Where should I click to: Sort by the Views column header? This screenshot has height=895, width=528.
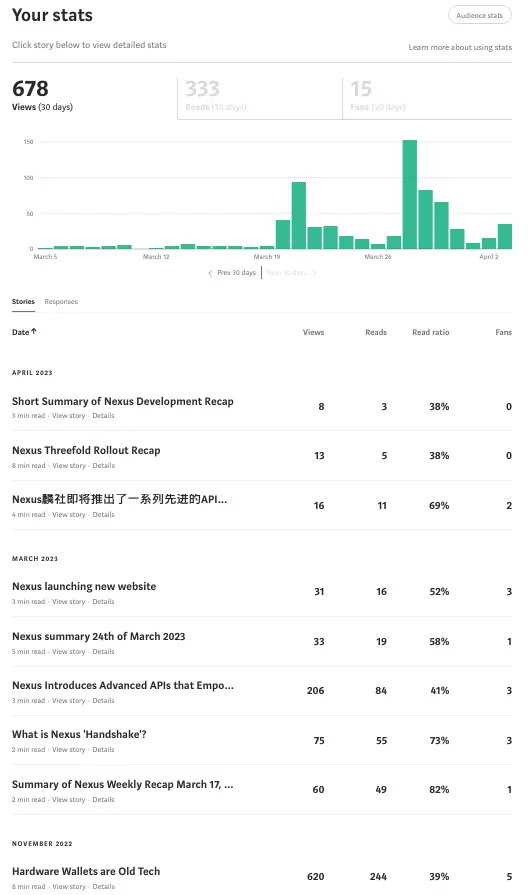[x=313, y=332]
